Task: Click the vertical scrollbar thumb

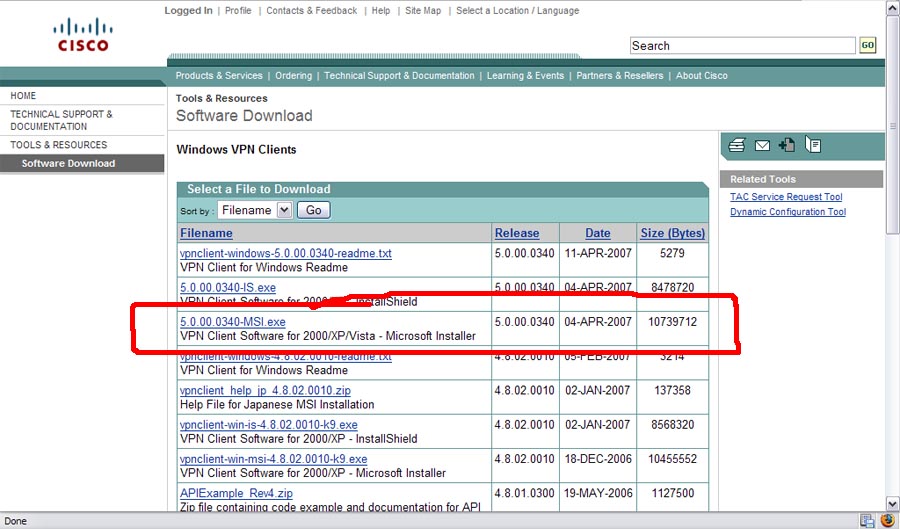Action: click(x=893, y=125)
